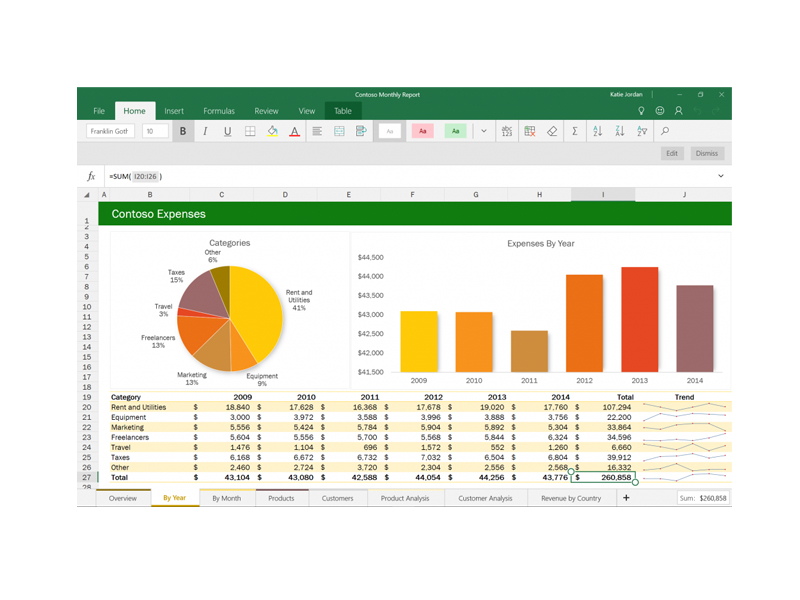Select the green Good cell style swatch
Image resolution: width=800 pixels, height=600 pixels.
(456, 131)
